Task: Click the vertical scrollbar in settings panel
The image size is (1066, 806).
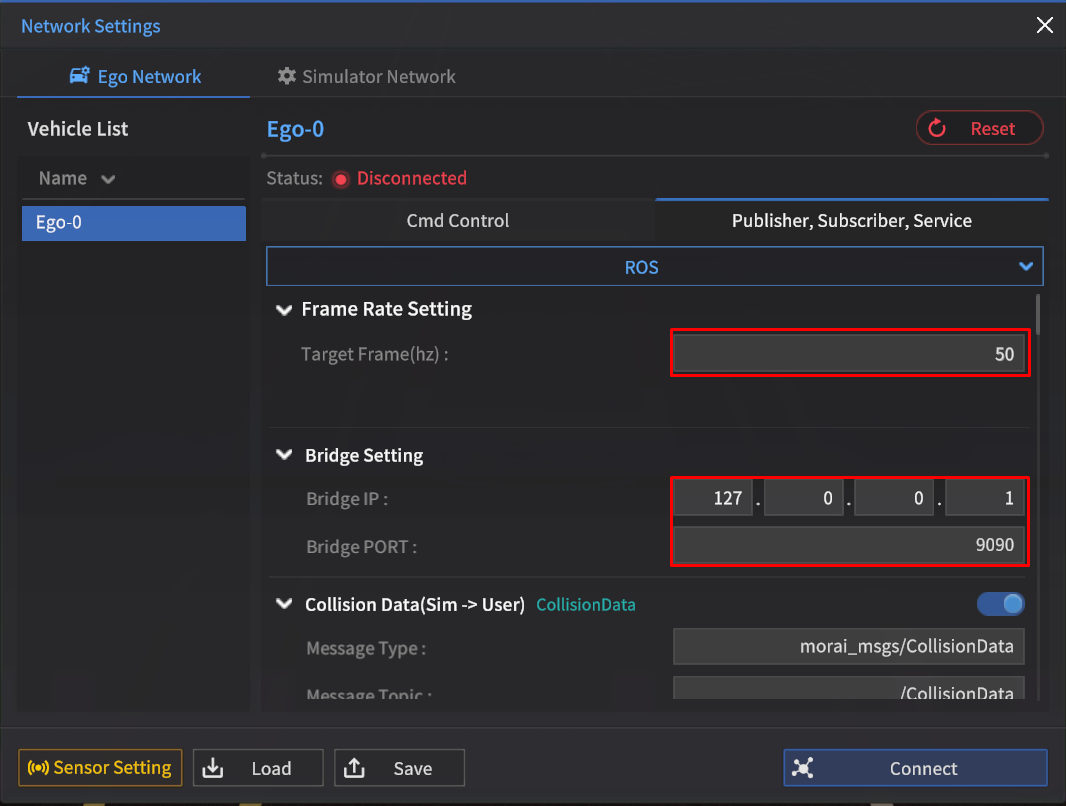Action: [1037, 314]
